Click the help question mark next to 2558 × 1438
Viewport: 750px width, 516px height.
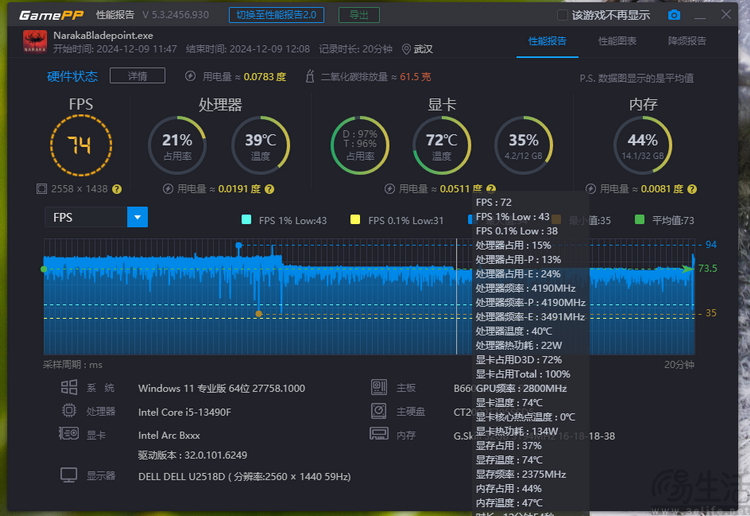[x=117, y=189]
